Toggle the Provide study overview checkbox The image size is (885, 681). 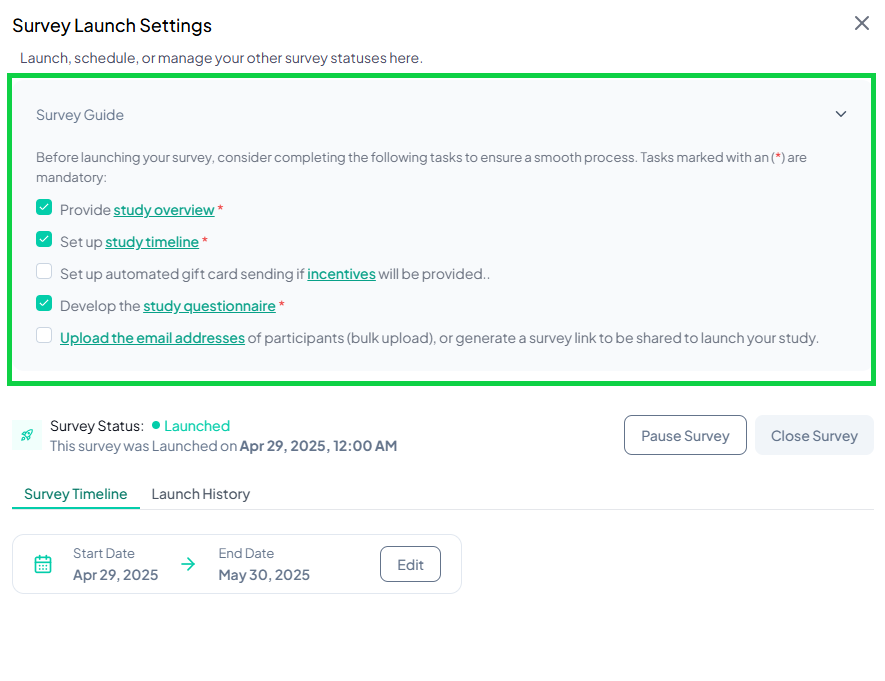[44, 208]
